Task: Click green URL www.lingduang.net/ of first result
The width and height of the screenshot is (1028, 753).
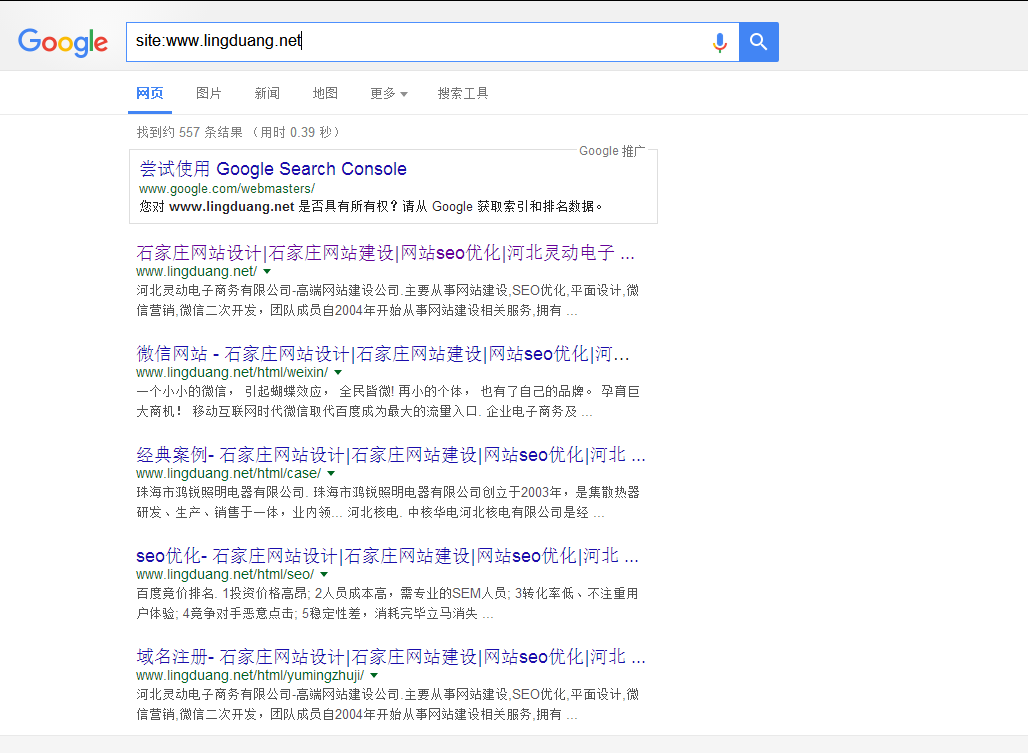Action: coord(196,271)
